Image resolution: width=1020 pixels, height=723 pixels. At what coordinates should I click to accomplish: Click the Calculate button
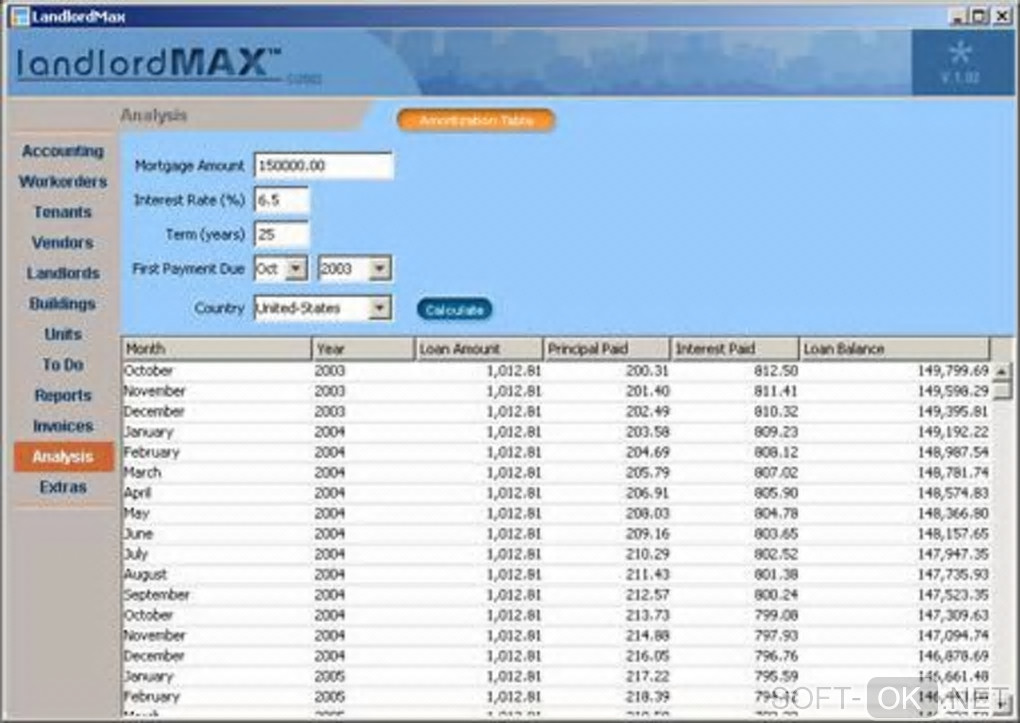click(x=454, y=310)
